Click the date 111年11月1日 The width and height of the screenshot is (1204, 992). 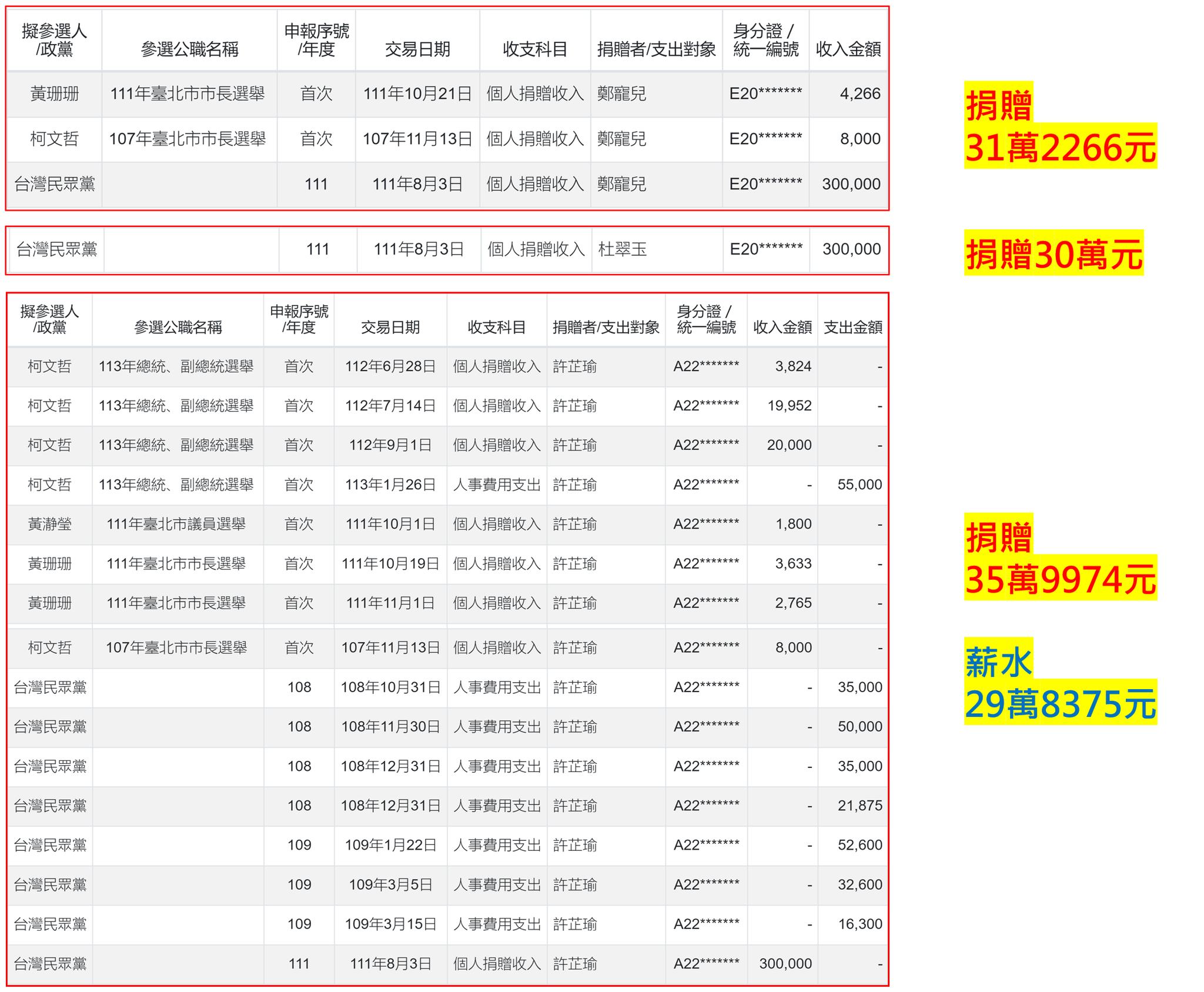390,603
